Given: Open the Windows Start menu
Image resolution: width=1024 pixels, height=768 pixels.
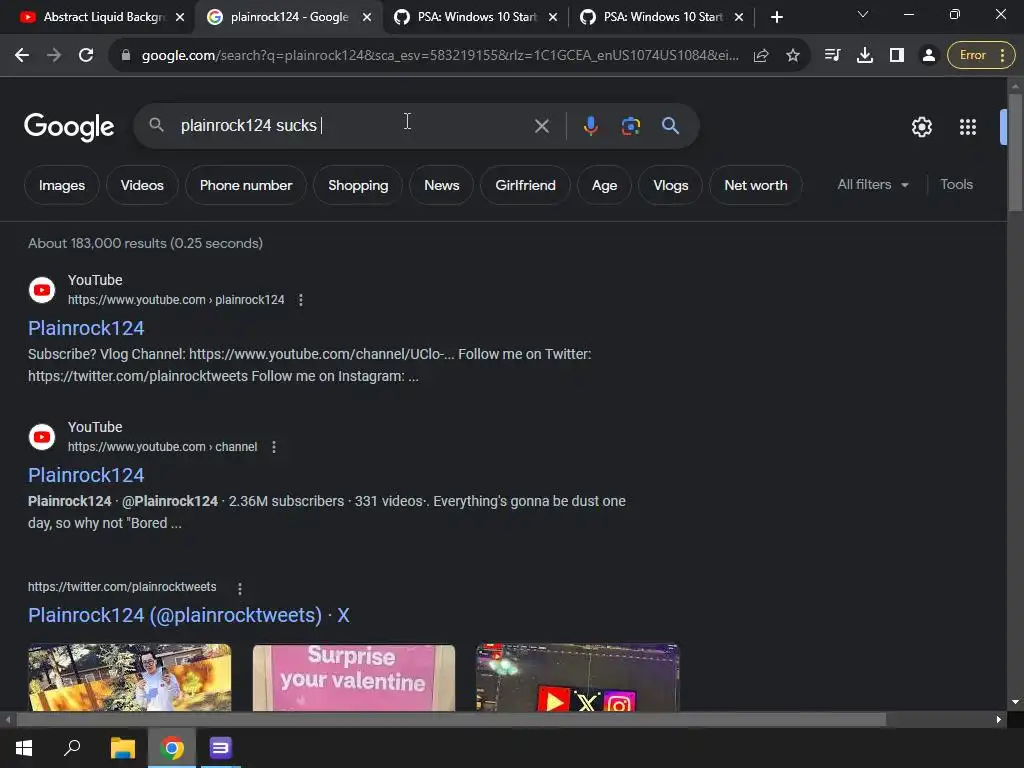Looking at the screenshot, I should coord(24,748).
